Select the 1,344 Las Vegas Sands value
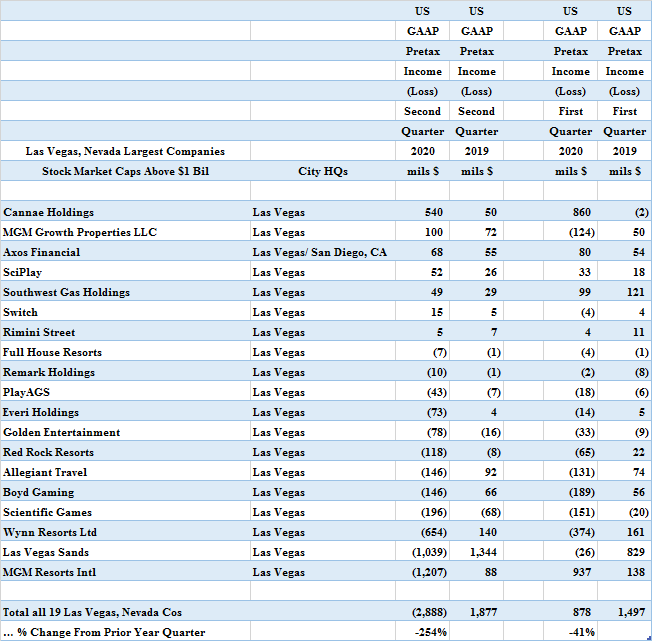 click(x=484, y=552)
